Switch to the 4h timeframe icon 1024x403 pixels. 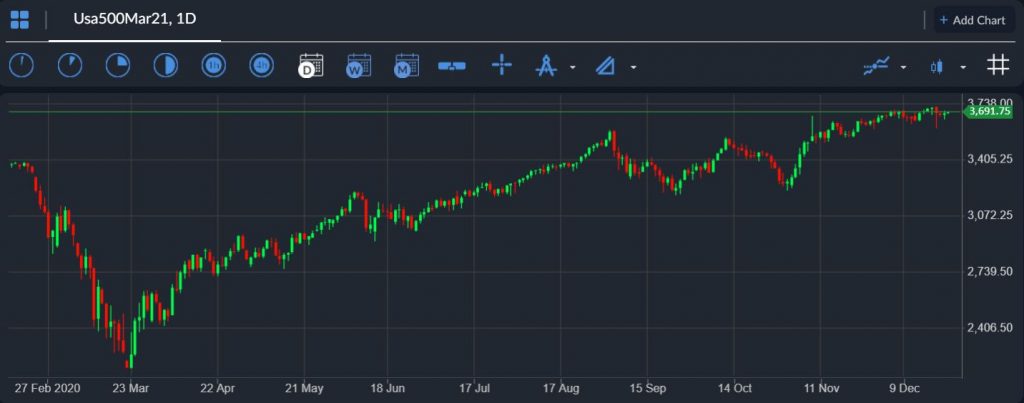pos(262,66)
